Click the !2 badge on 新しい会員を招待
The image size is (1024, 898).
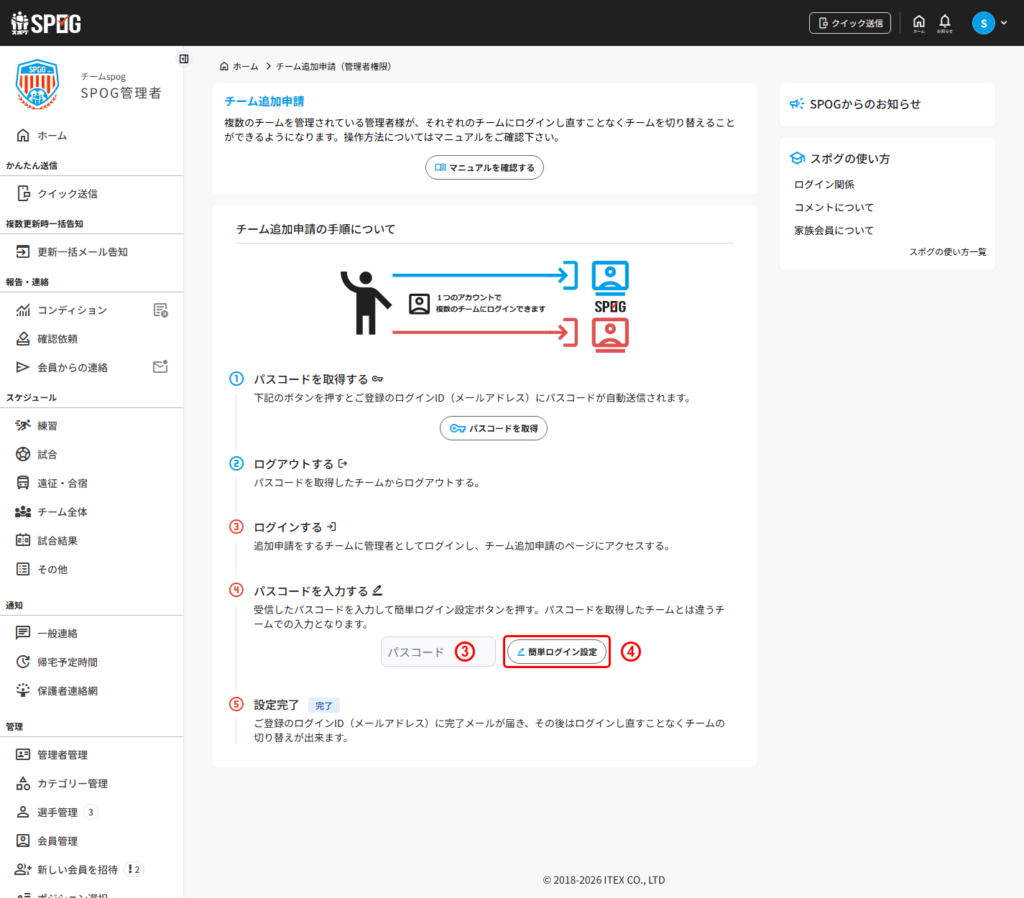point(134,869)
